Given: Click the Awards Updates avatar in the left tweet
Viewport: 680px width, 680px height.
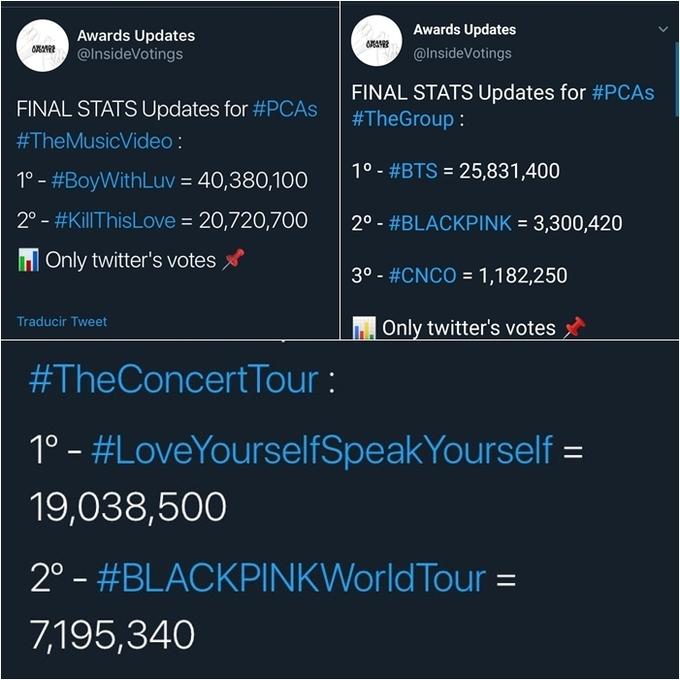Looking at the screenshot, I should [x=43, y=45].
